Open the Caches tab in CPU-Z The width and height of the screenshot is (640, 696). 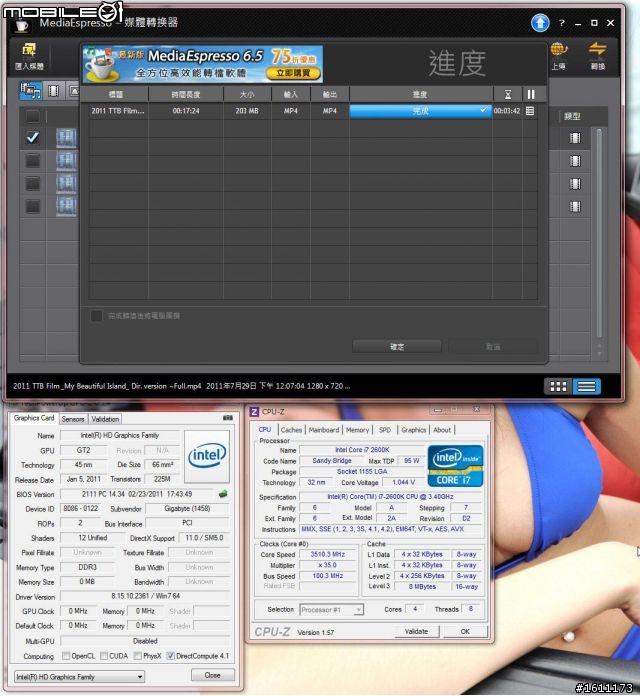pos(291,430)
